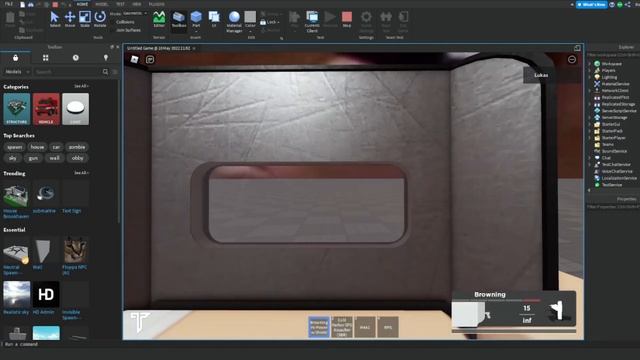Open Game Settings gear

(x=366, y=21)
